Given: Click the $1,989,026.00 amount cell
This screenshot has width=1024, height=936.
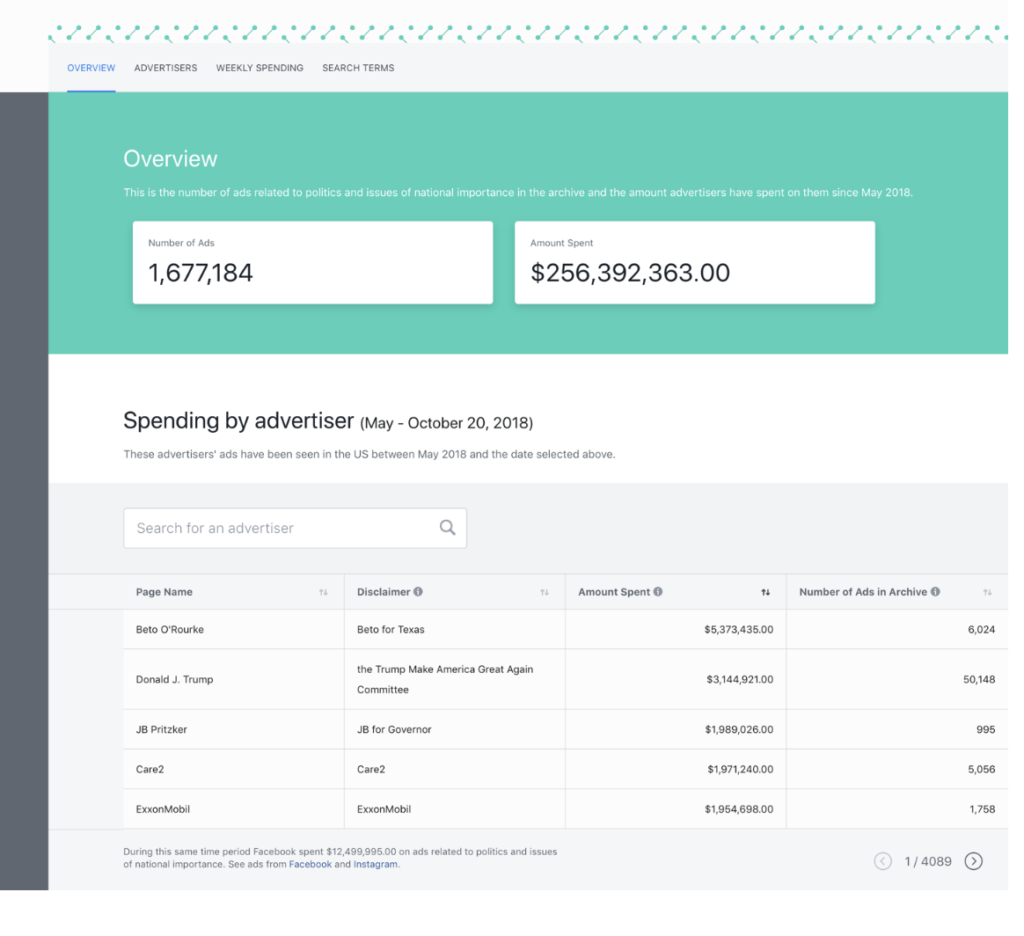Looking at the screenshot, I should point(676,729).
